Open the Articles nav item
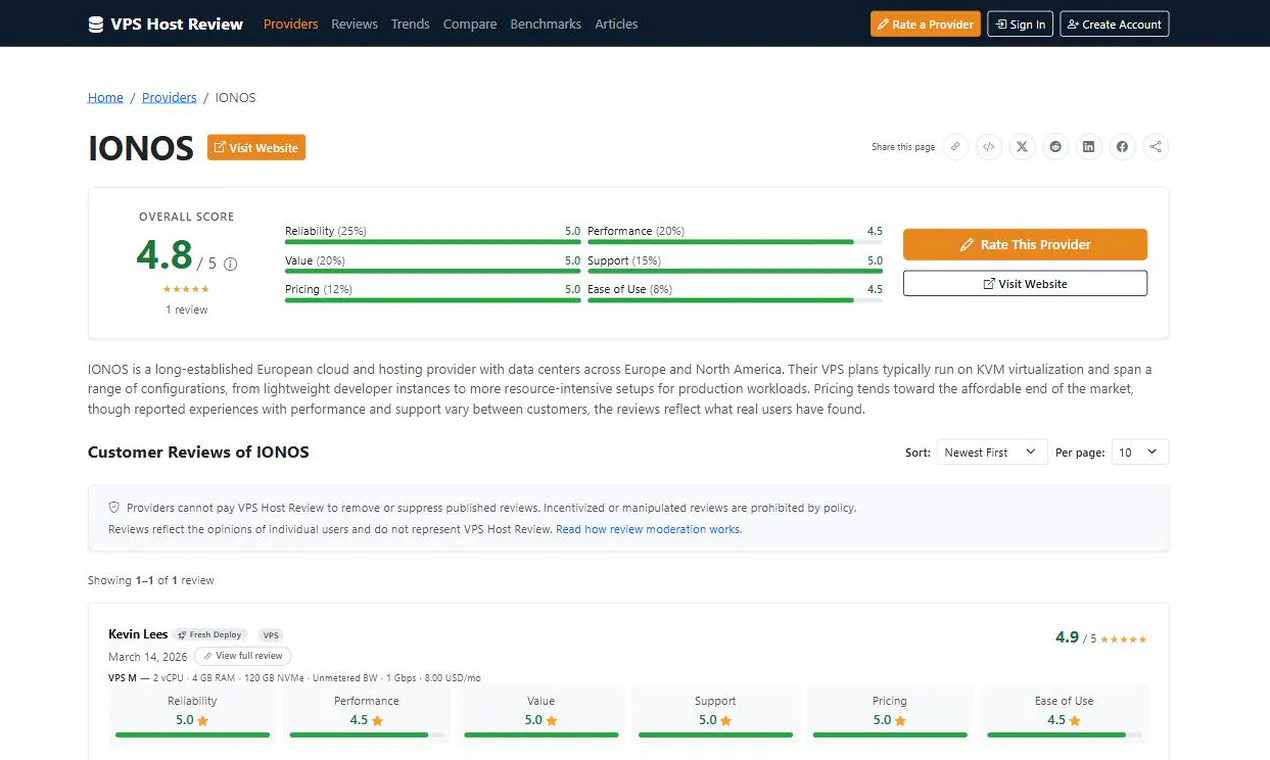 tap(616, 24)
